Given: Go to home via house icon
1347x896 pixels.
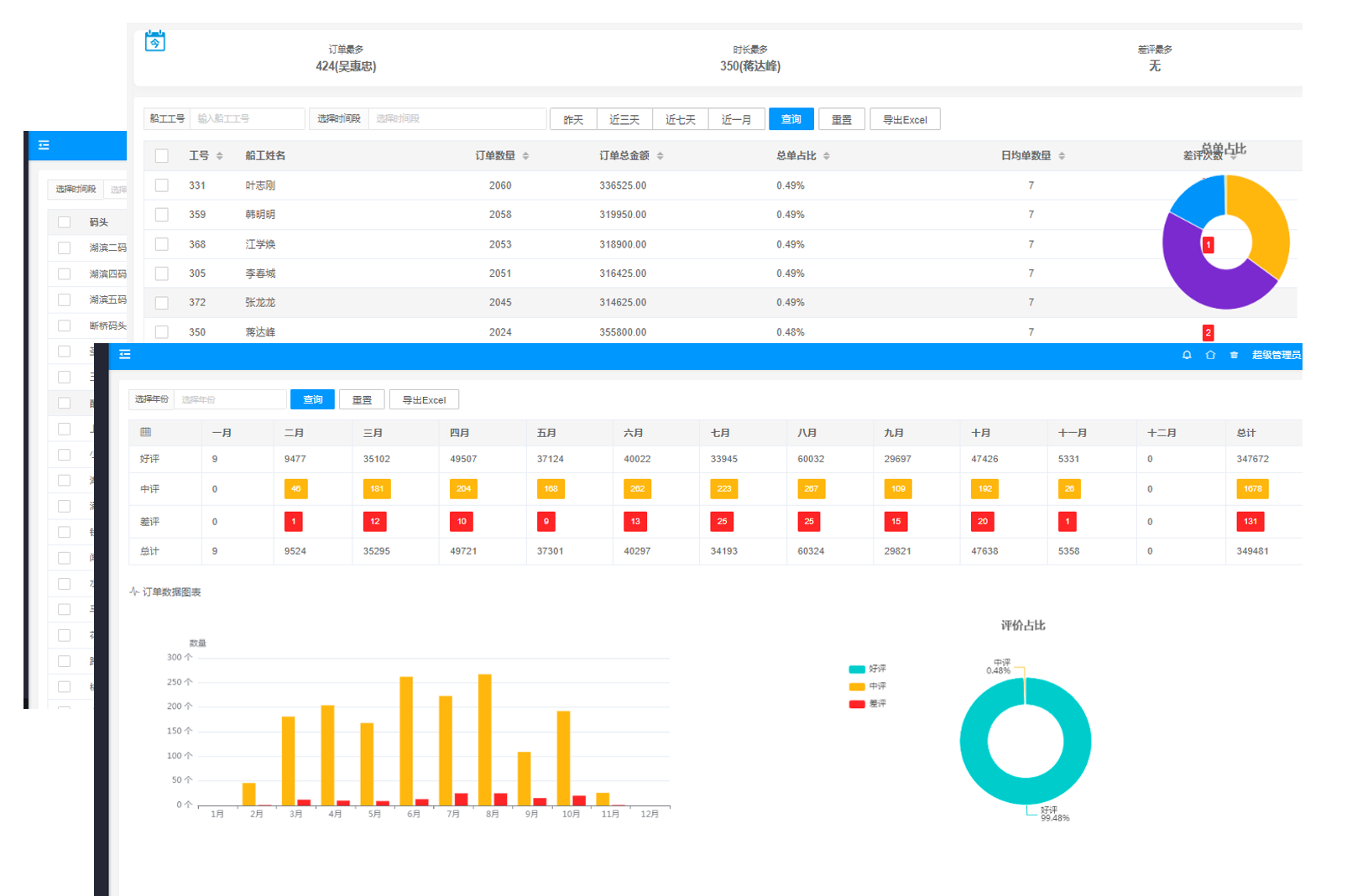Looking at the screenshot, I should [x=1210, y=355].
